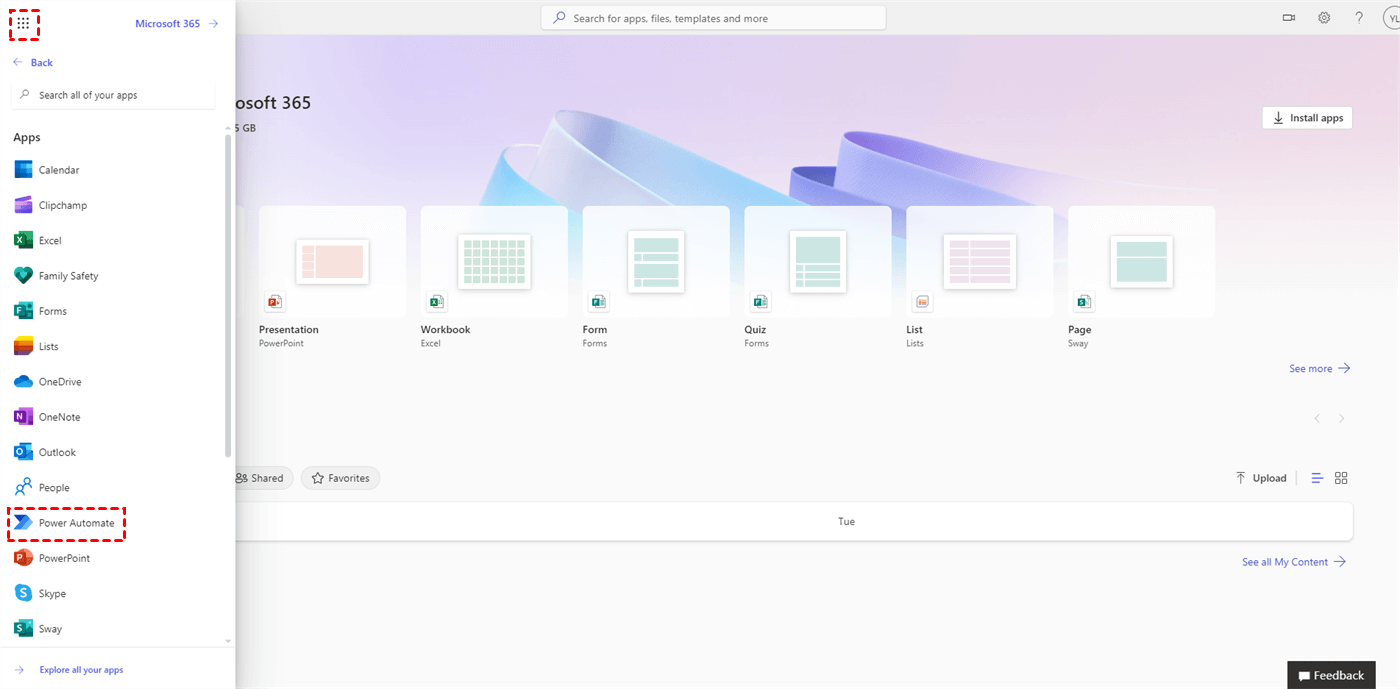1400x689 pixels.
Task: Click previous arrow in content carousel
Action: [x=1317, y=418]
